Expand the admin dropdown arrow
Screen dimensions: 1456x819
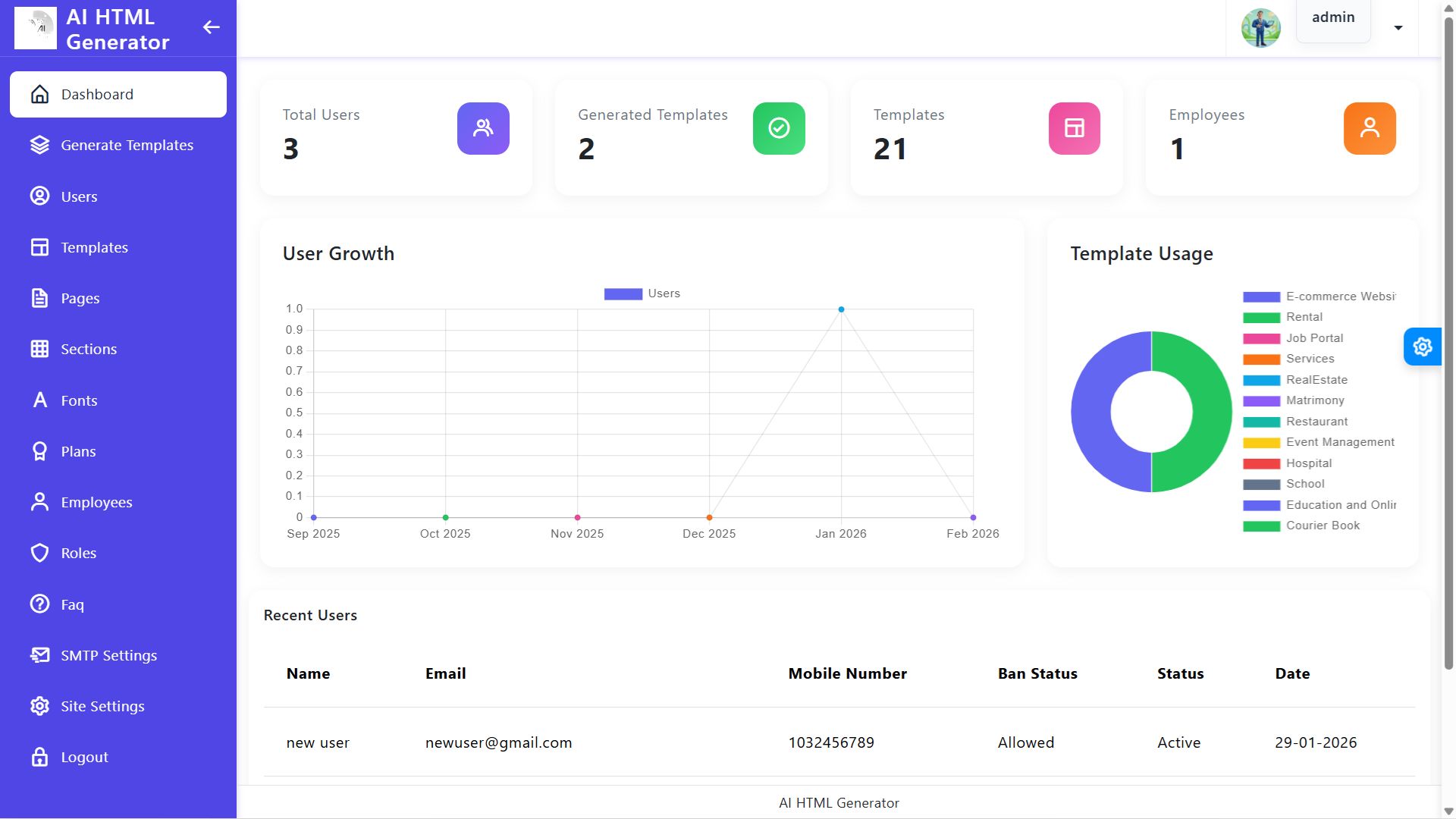click(1398, 28)
